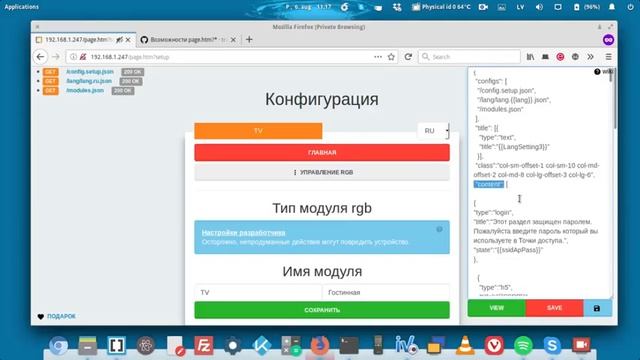Open a new browser tab
The image size is (640, 360).
tap(249, 40)
